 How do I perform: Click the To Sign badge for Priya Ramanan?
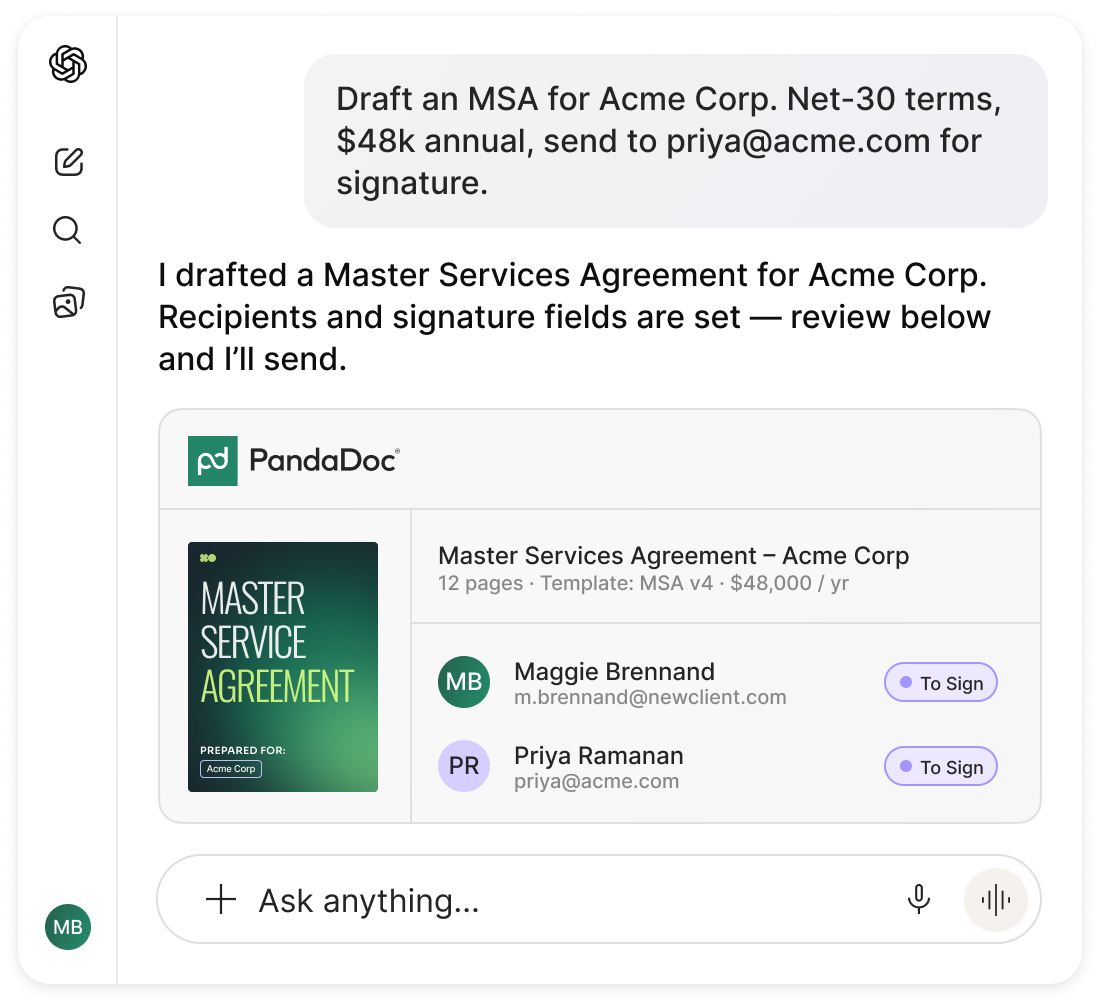941,766
